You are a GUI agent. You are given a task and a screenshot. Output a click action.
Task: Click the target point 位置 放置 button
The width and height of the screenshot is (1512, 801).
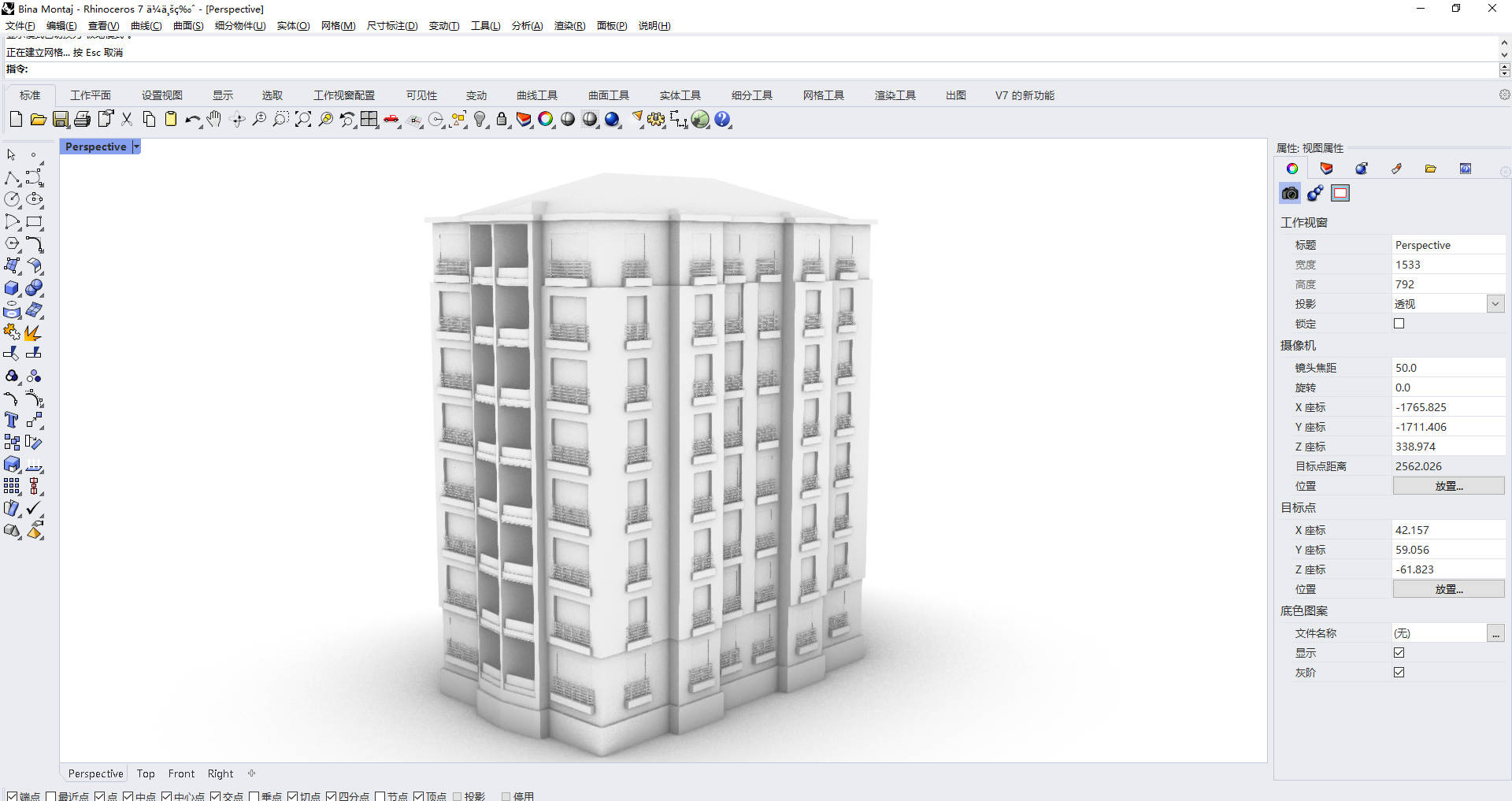1448,589
